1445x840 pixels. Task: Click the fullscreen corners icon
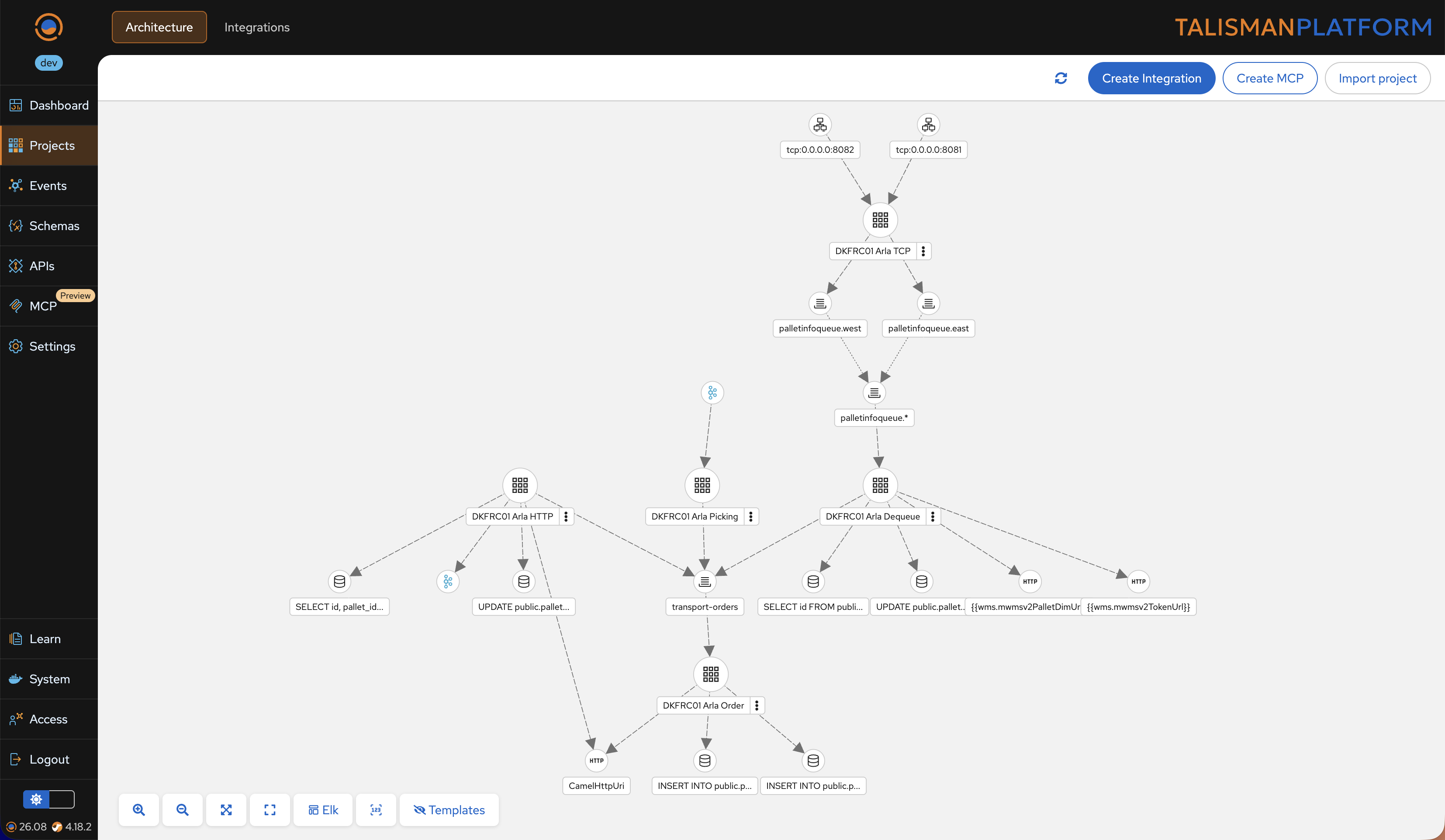click(270, 809)
